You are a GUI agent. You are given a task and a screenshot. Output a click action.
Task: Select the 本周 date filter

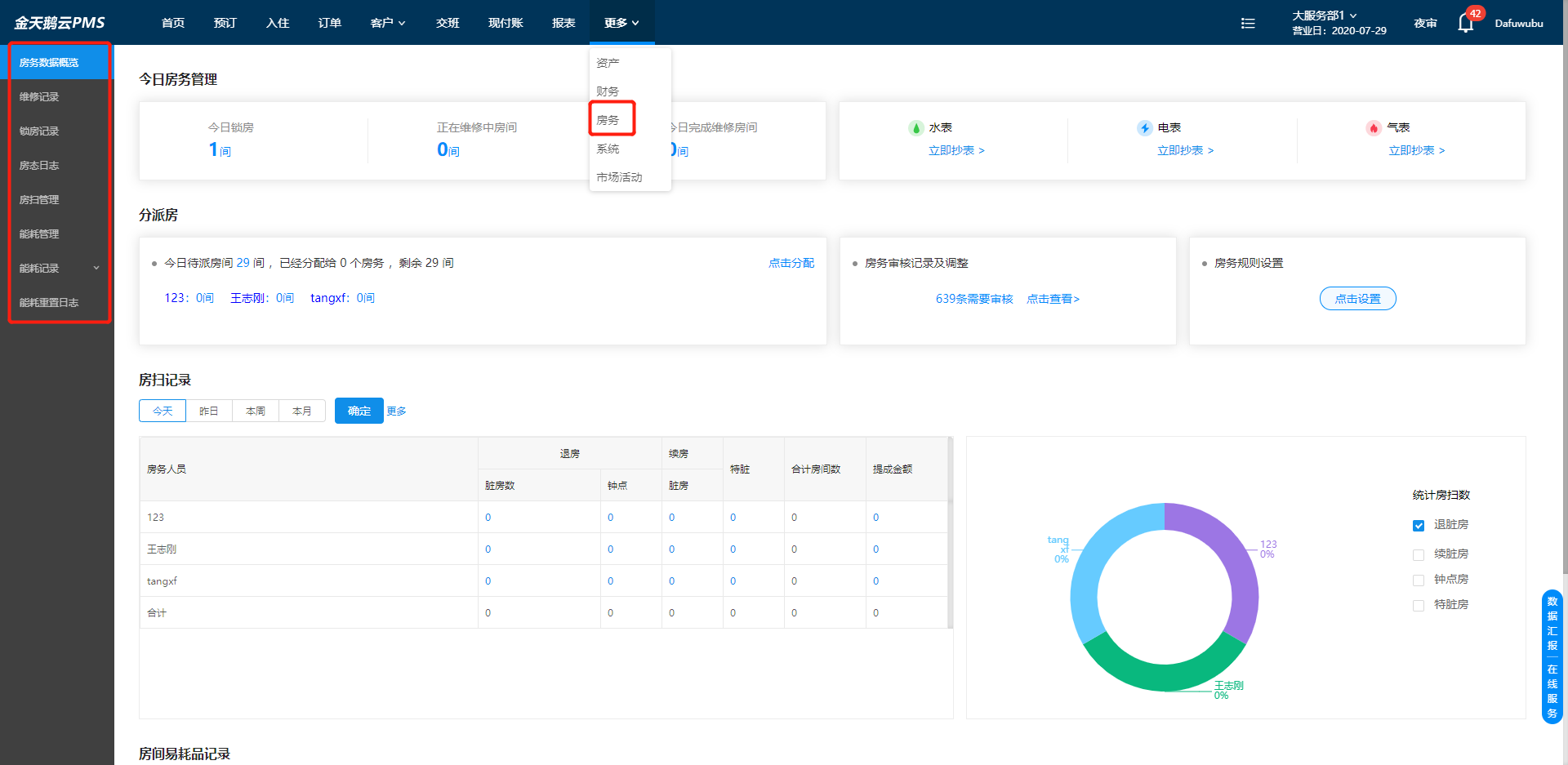(x=256, y=411)
